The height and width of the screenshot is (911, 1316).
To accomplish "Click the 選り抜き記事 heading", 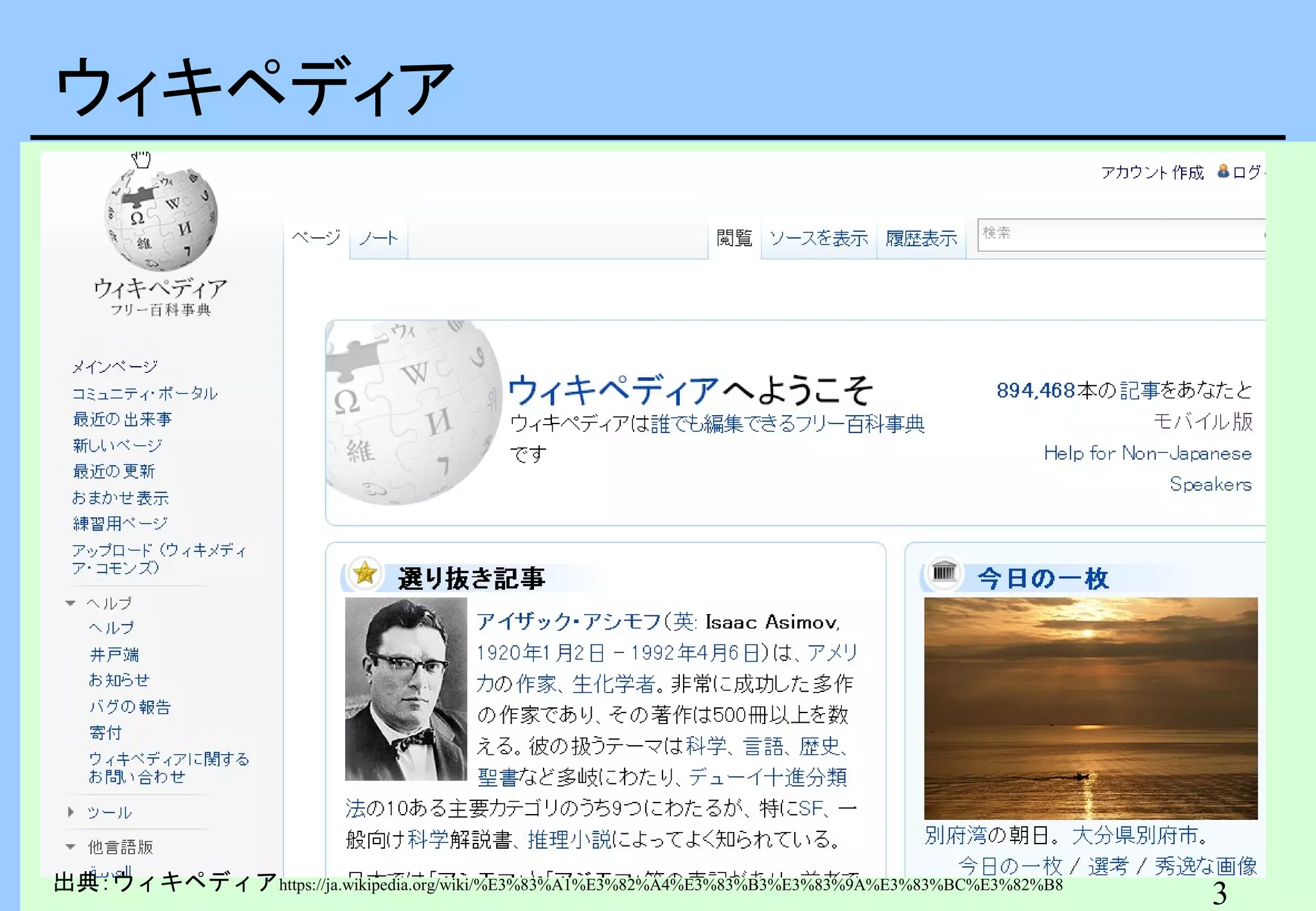I will (x=471, y=578).
